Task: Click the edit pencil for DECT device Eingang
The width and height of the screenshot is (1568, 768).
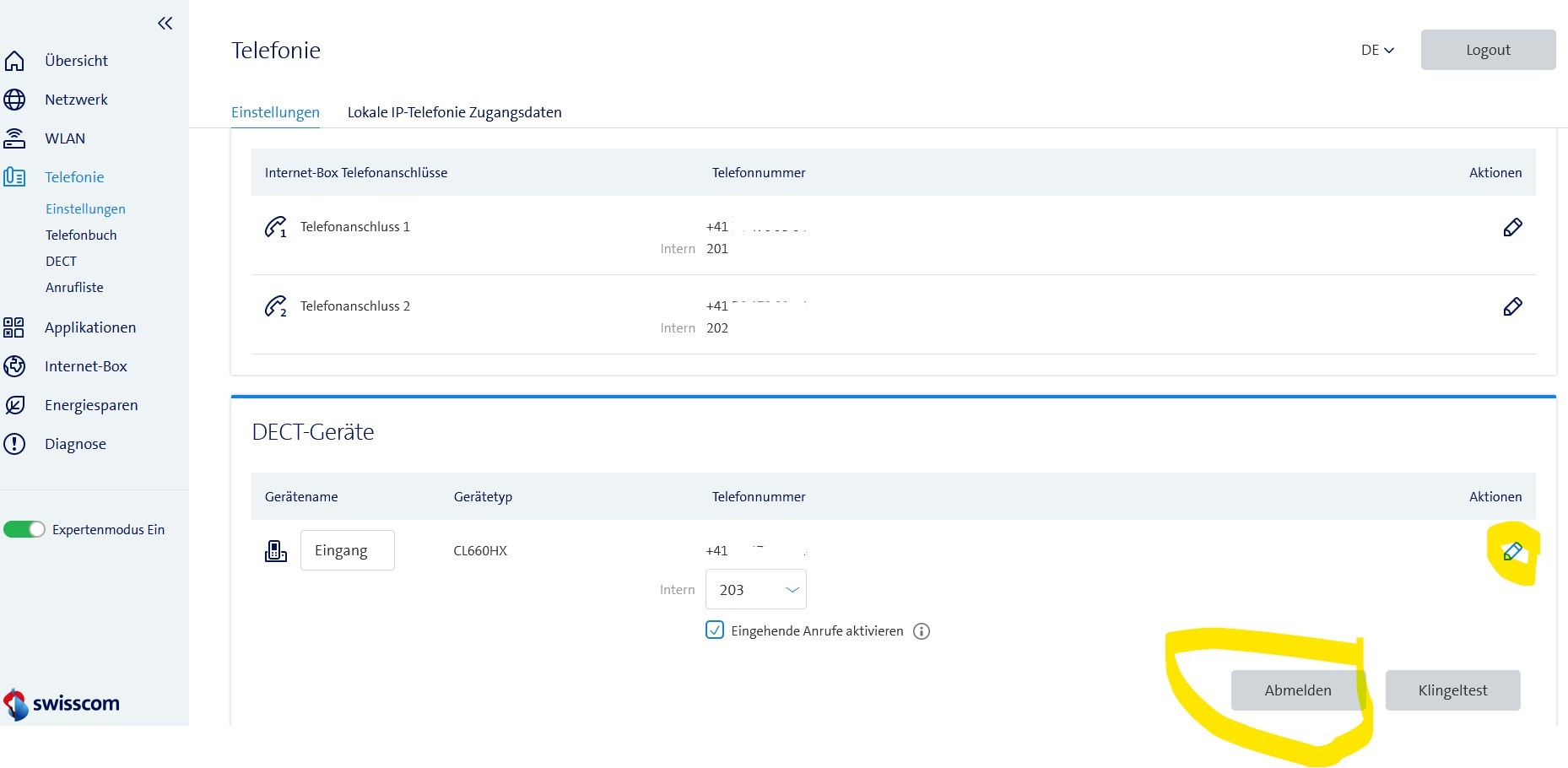Action: 1512,552
